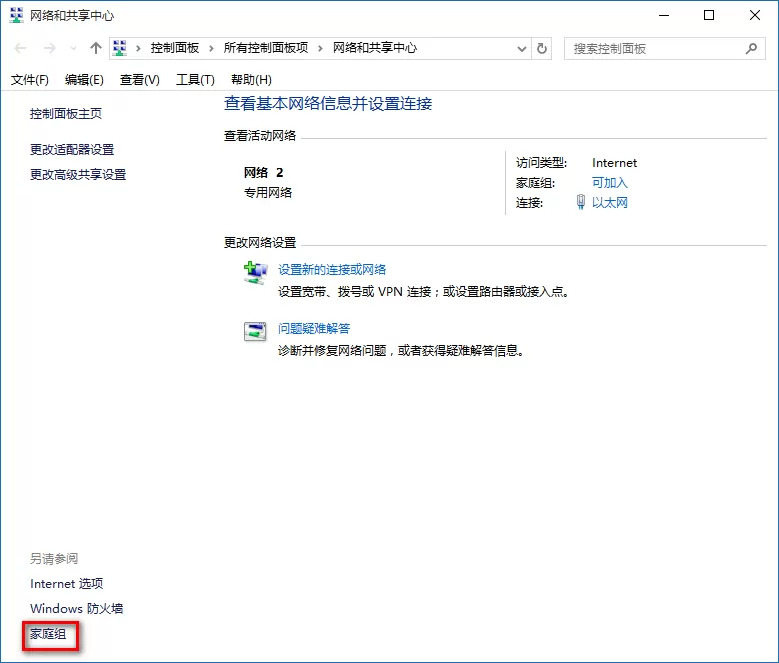779x663 pixels.
Task: Click the back navigation arrow
Action: point(20,48)
